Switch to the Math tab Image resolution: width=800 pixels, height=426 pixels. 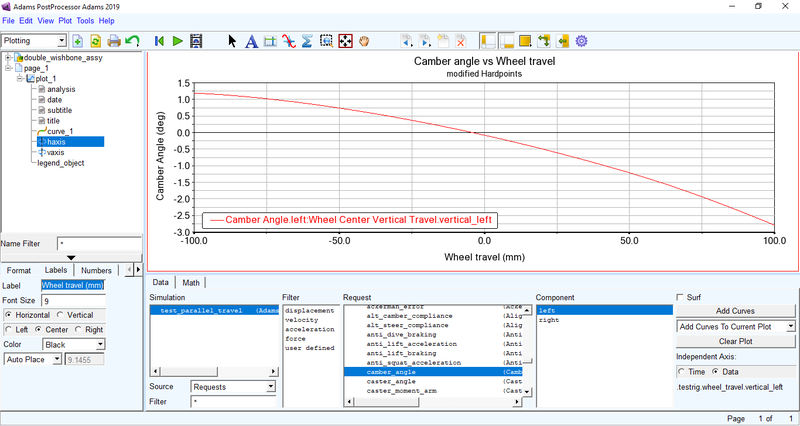pos(191,282)
